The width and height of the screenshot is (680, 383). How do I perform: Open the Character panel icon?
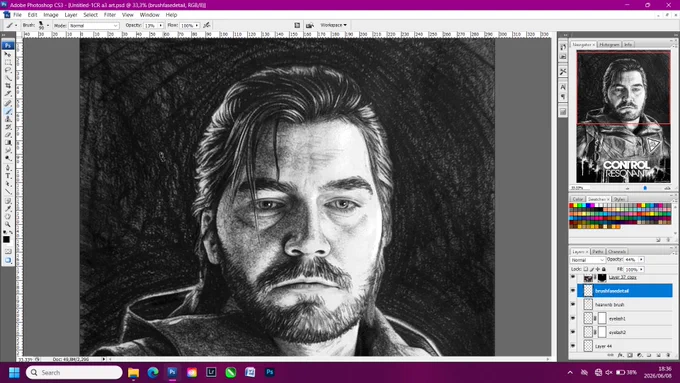(563, 87)
